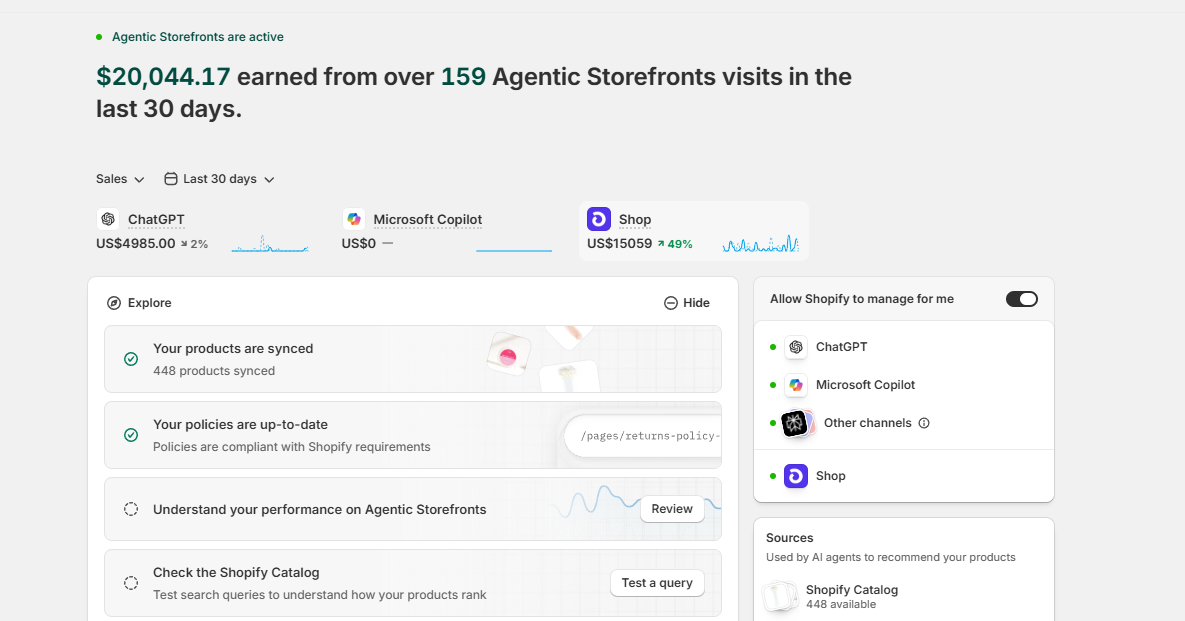Open the Shop sales sparkline chart
The width and height of the screenshot is (1185, 621).
760,243
